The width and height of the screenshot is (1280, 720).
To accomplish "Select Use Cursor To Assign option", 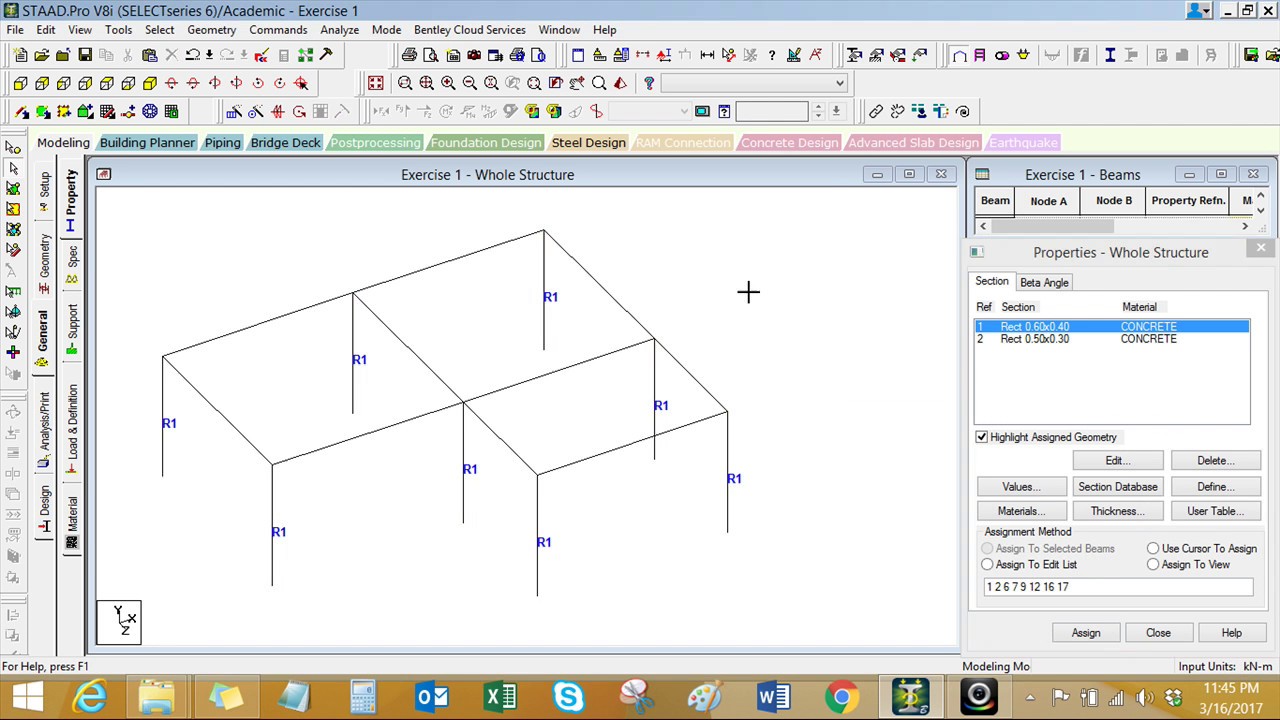I will [1153, 548].
